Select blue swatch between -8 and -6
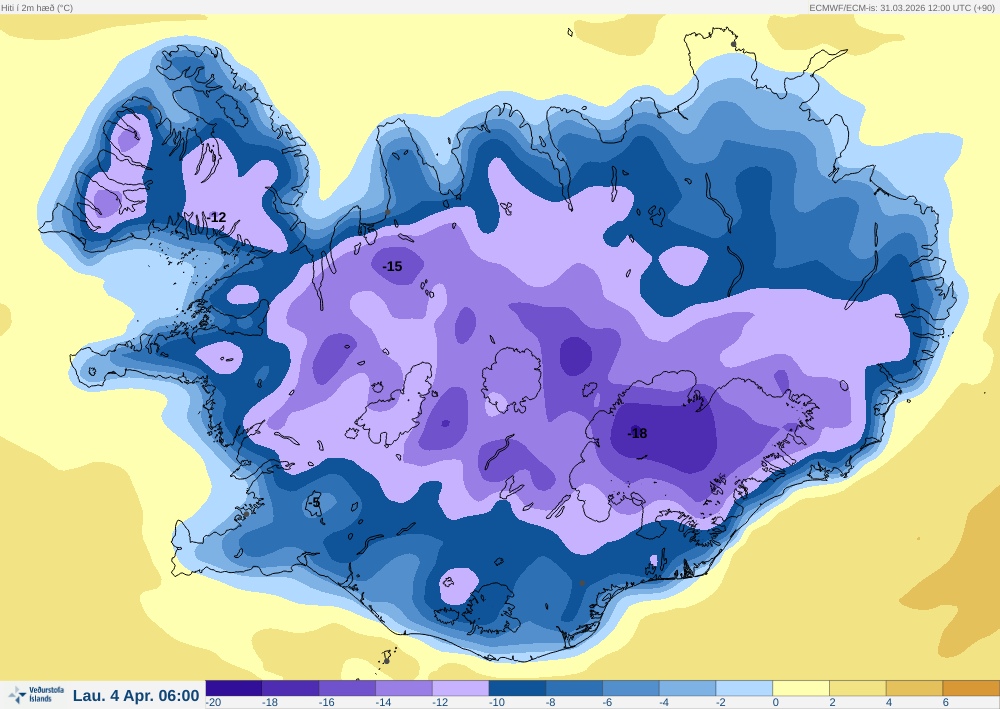The image size is (1000, 709). (575, 688)
